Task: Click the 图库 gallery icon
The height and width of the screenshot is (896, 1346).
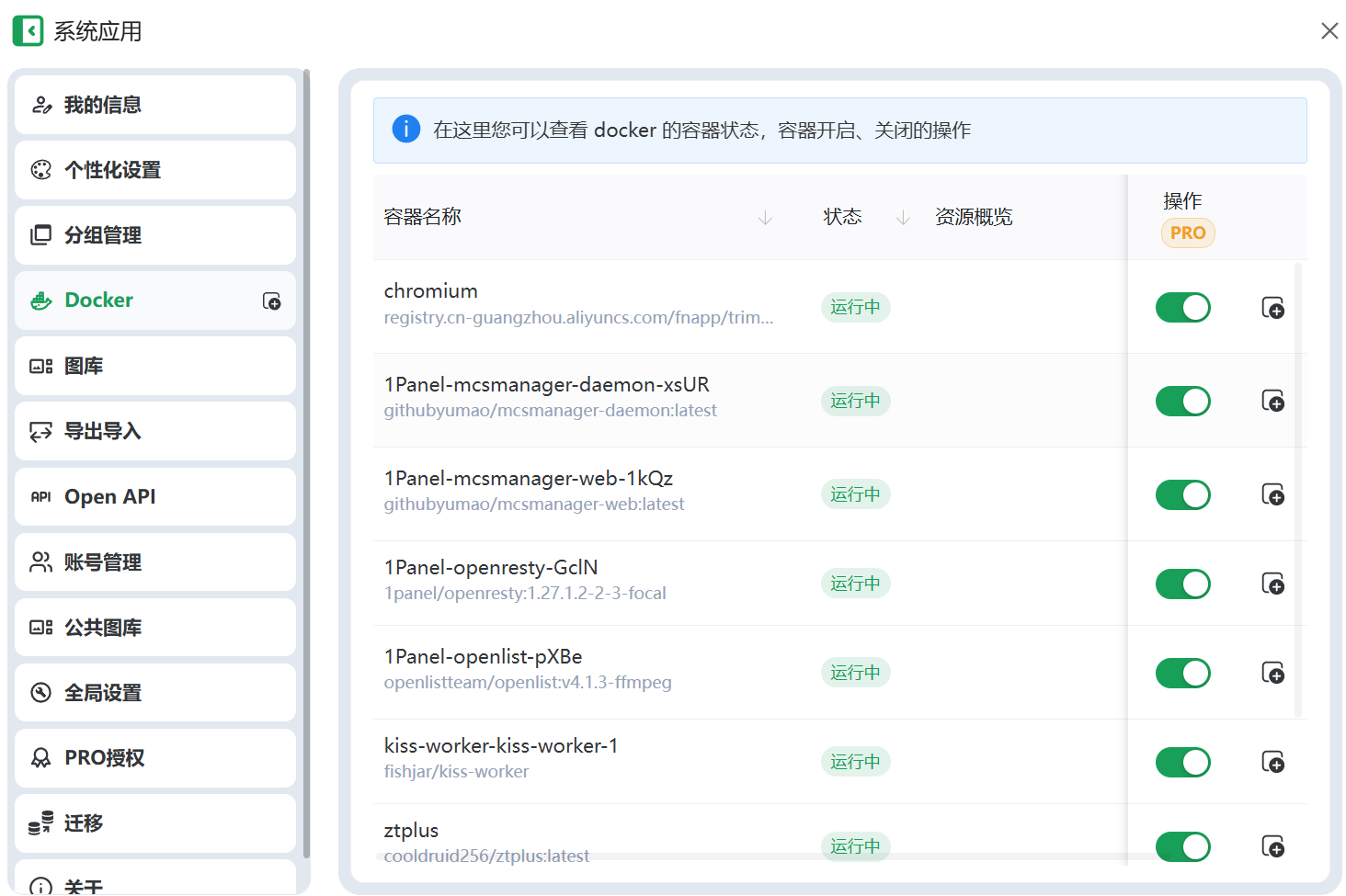Action: pos(41,366)
